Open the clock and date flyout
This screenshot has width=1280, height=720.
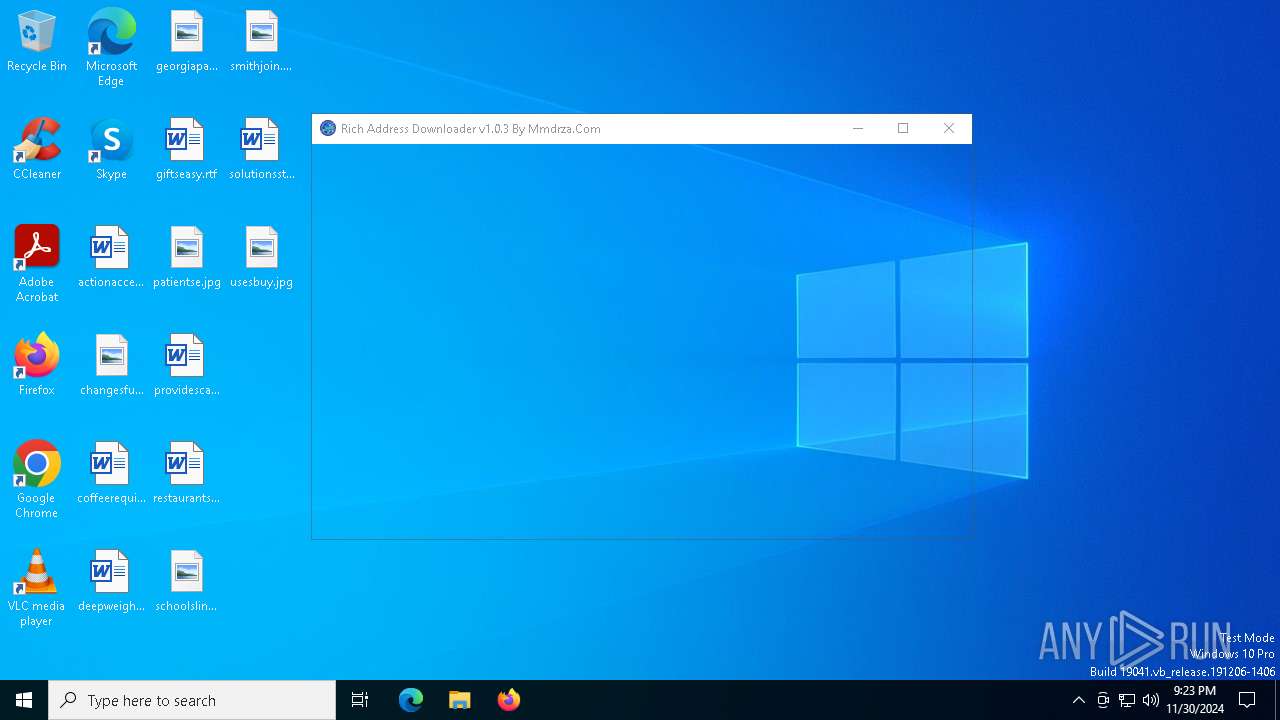(1195, 700)
